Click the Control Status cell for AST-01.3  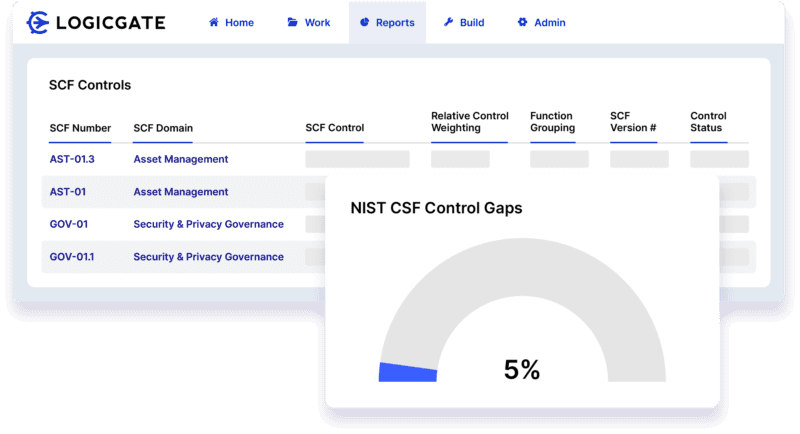click(719, 159)
